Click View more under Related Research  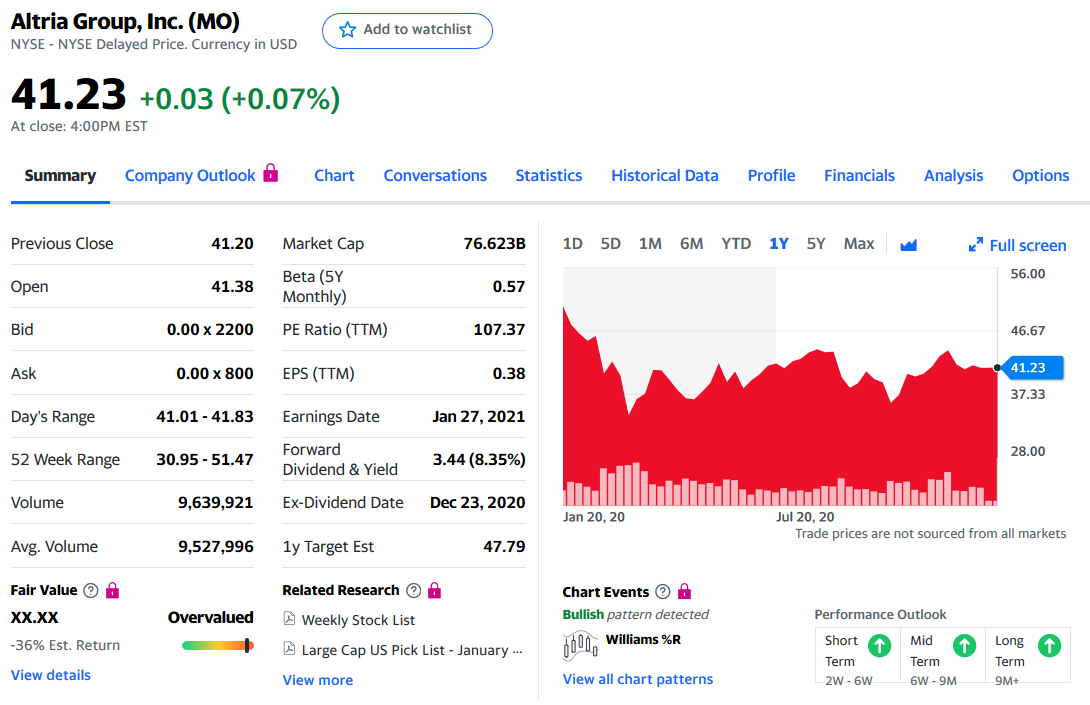coord(318,679)
